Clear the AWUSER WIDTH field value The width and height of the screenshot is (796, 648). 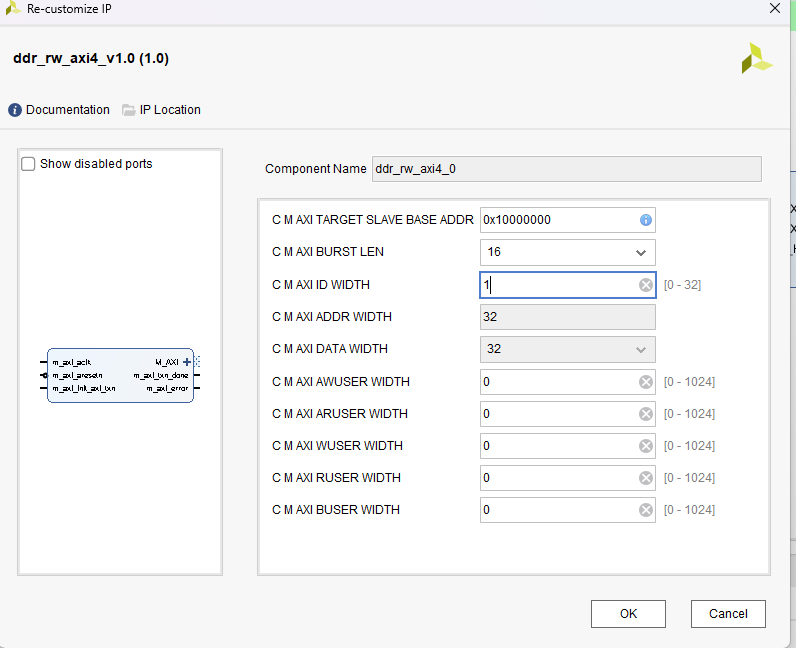click(x=646, y=382)
